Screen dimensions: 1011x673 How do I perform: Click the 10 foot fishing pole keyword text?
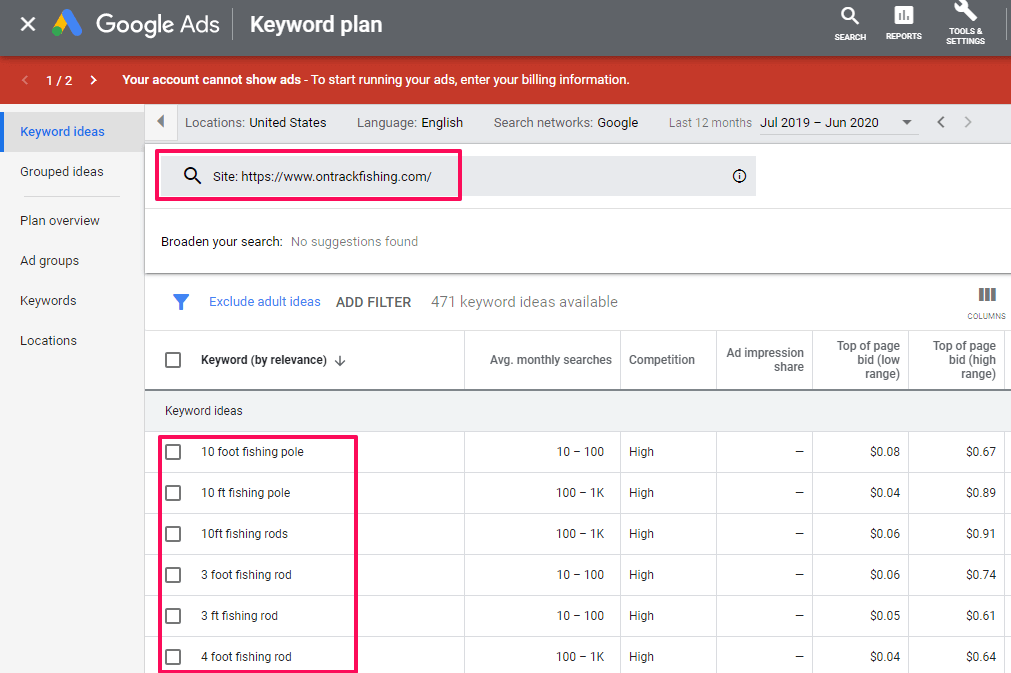click(252, 452)
